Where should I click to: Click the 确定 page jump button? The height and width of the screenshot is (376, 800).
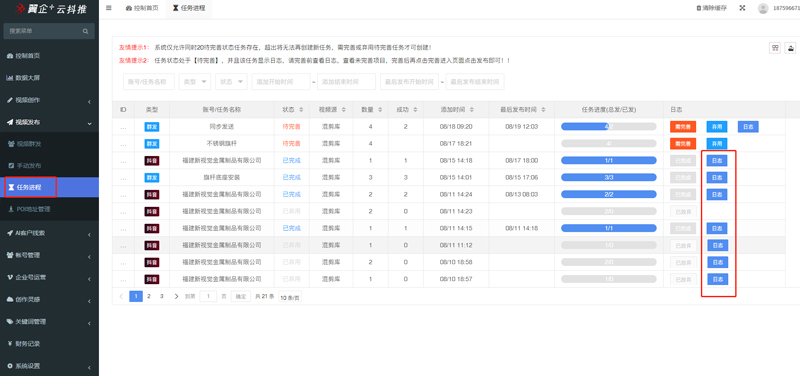(241, 296)
